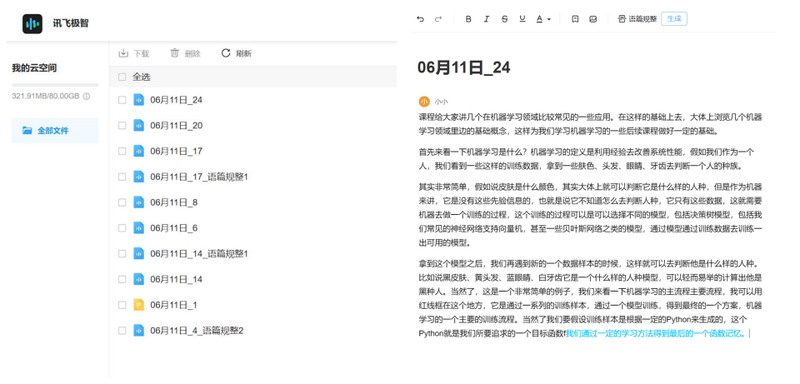Screen dimensions: 800x384
Task: Open the font color dropdown arrow
Action: pyautogui.click(x=549, y=19)
